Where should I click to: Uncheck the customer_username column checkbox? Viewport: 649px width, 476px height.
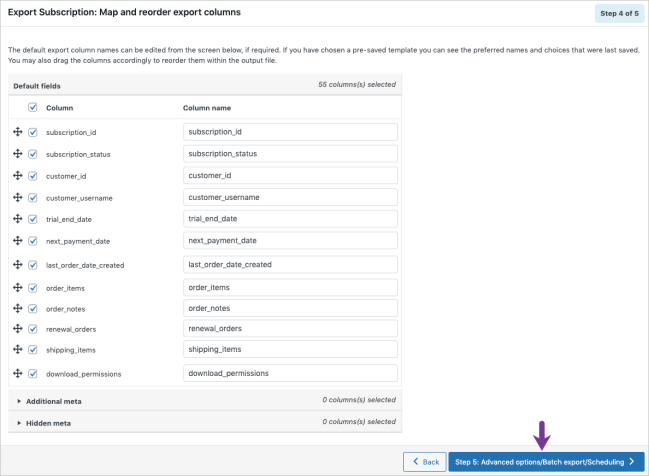point(33,198)
